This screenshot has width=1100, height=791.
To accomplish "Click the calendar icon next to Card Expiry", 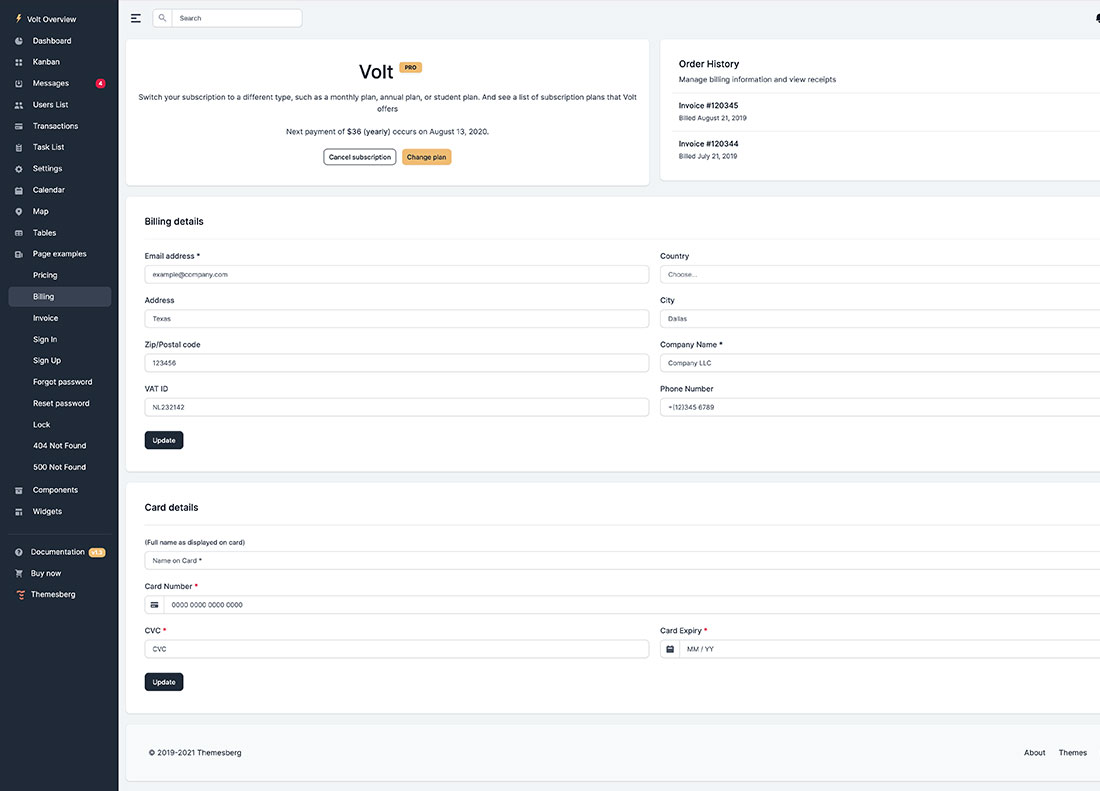I will tap(670, 648).
